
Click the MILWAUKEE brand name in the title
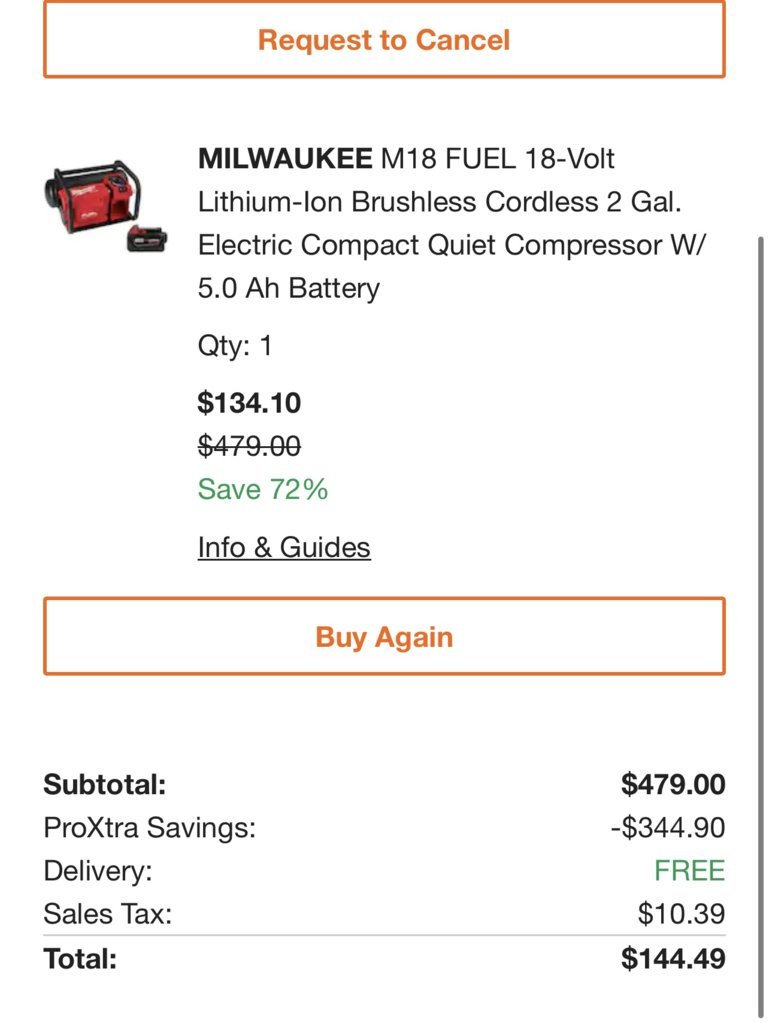(285, 159)
